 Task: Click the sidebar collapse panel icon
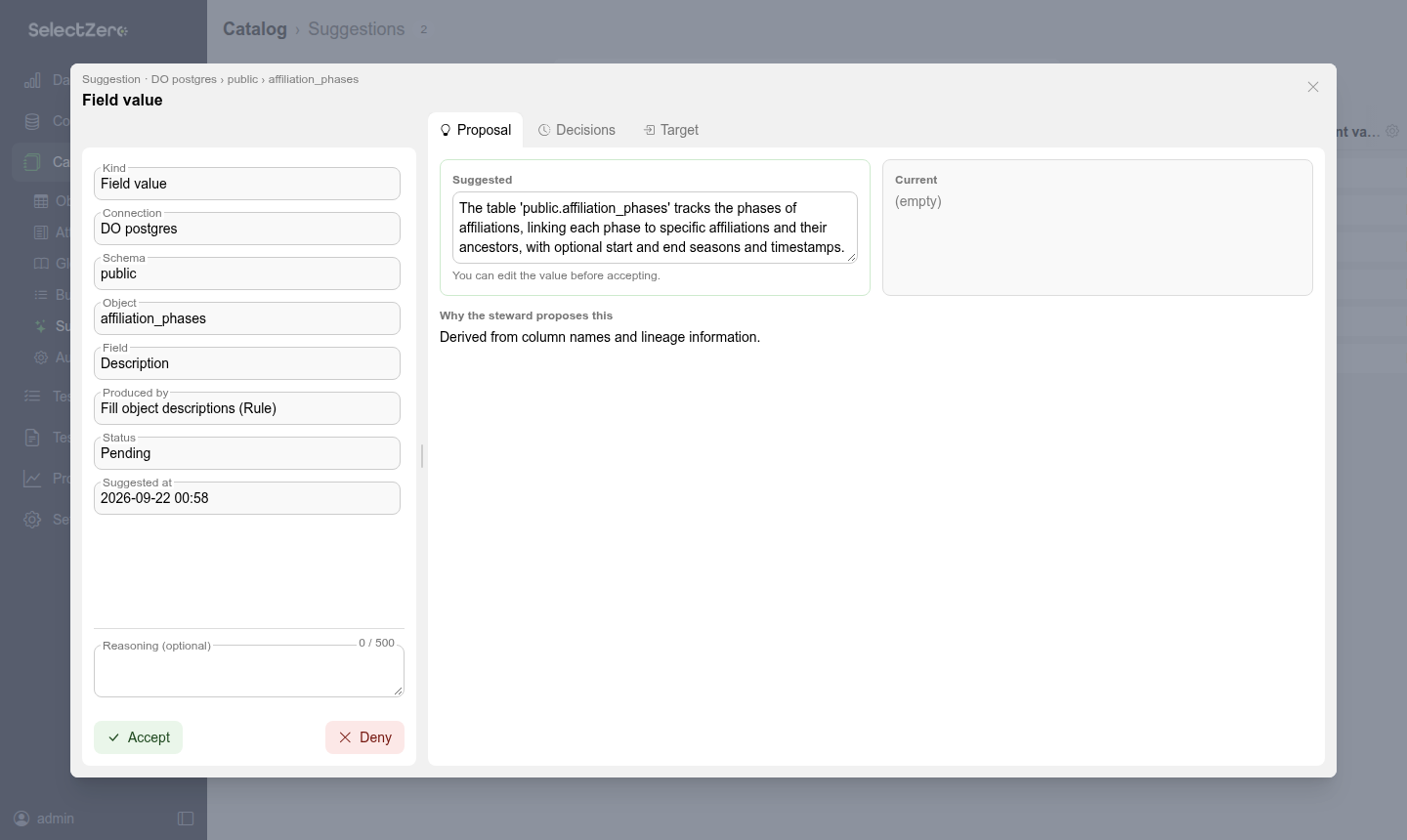point(186,819)
